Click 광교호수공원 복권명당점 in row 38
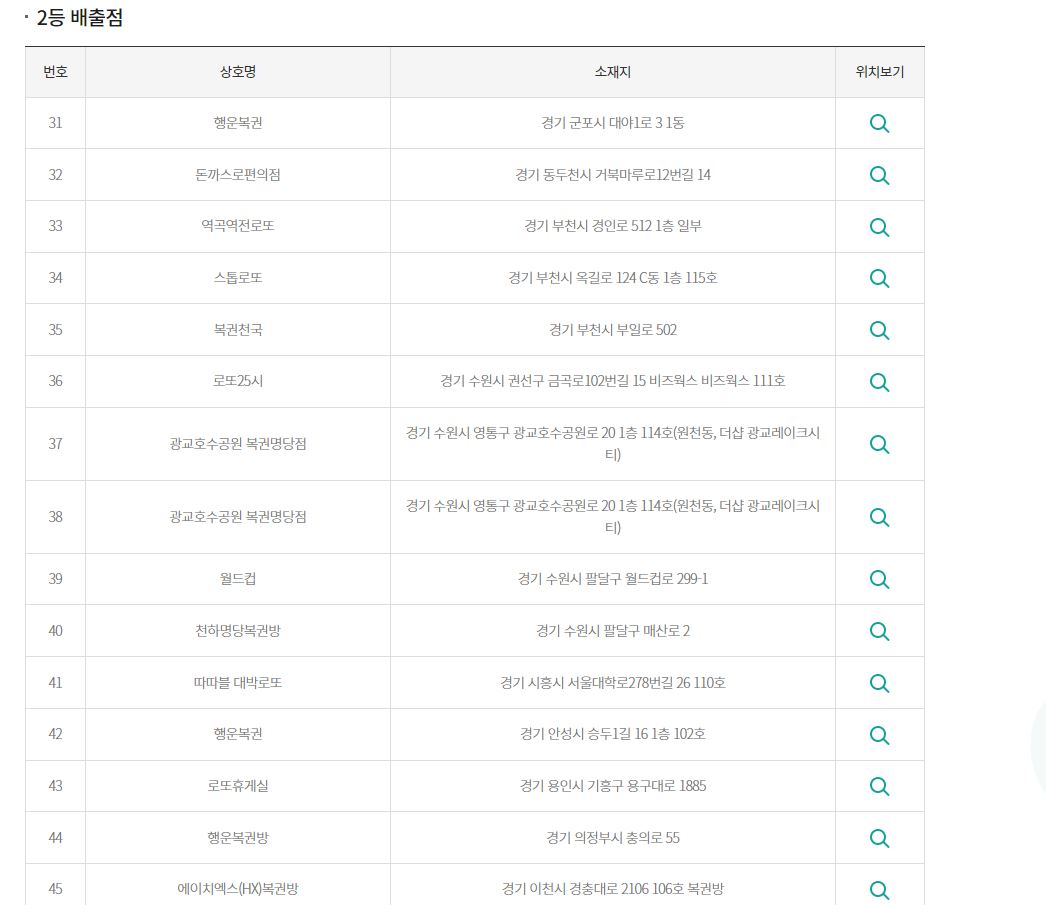 pyautogui.click(x=237, y=516)
